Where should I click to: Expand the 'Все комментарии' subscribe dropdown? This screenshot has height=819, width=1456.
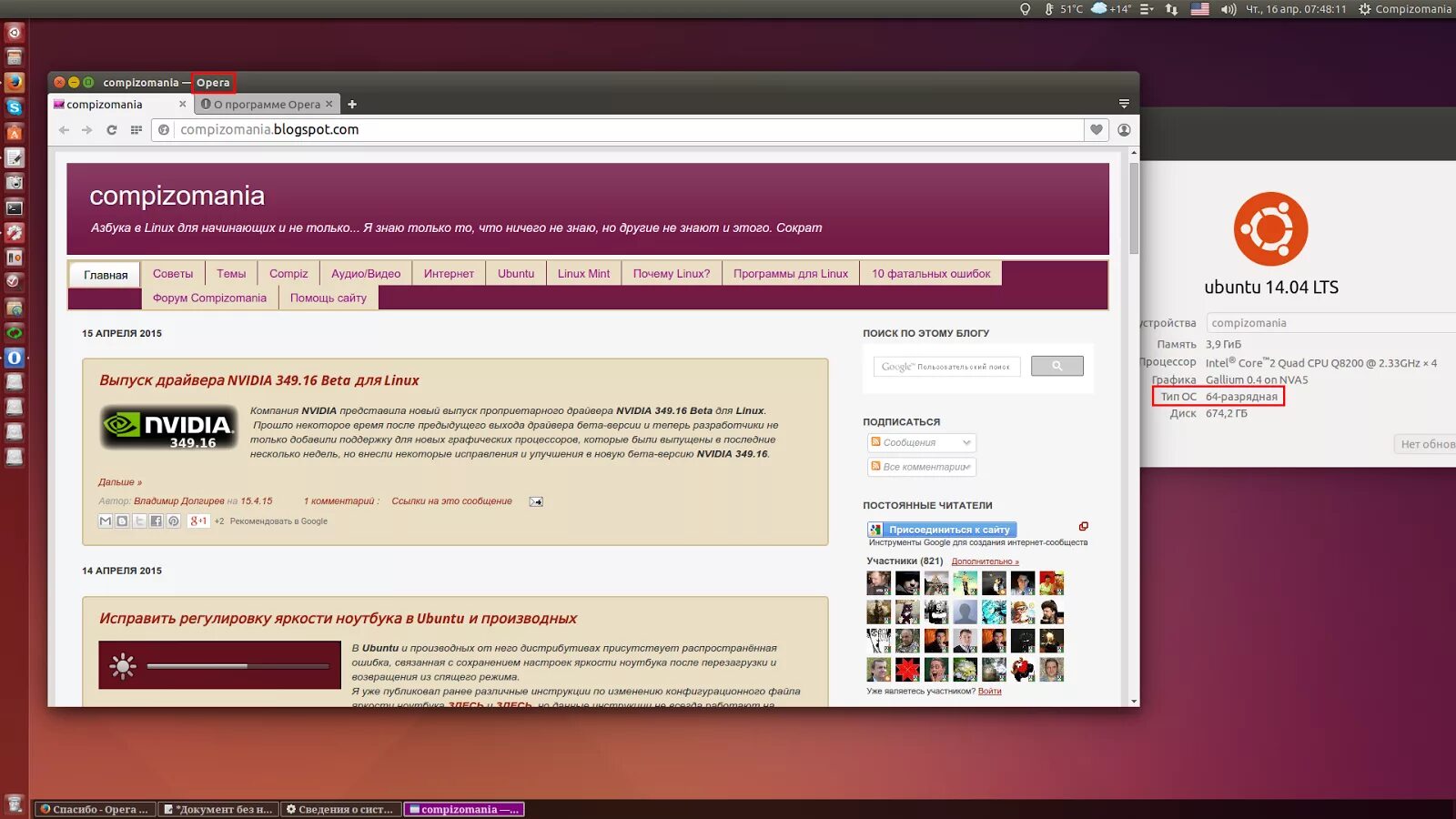922,467
